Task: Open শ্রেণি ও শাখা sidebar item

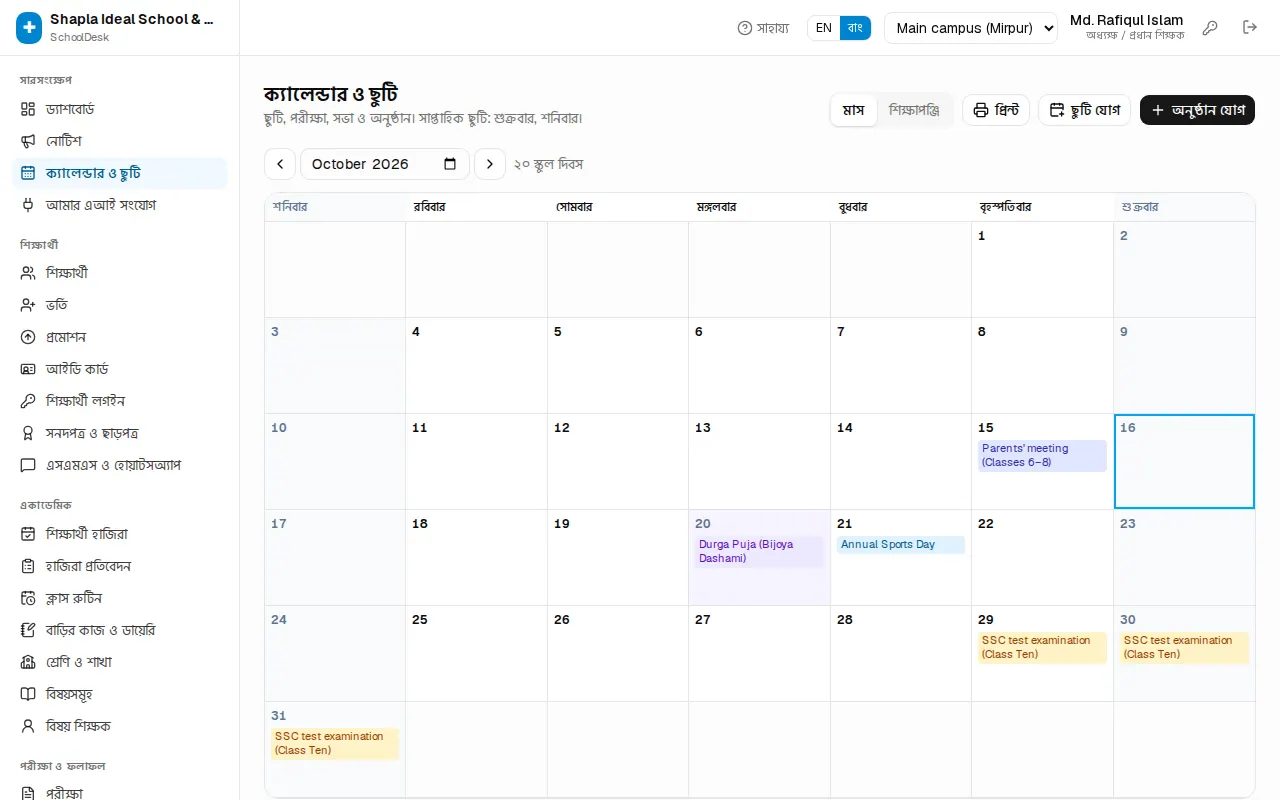Action: (x=119, y=662)
